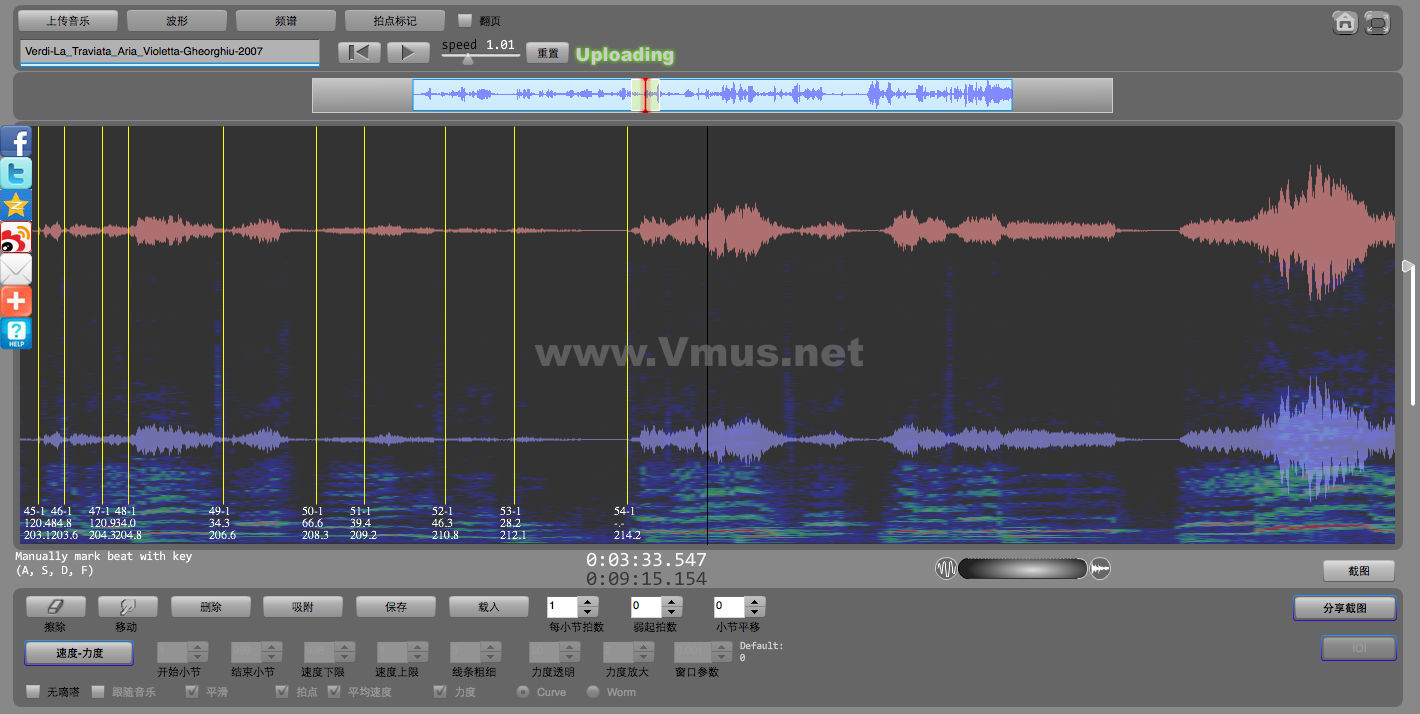Image resolution: width=1420 pixels, height=714 pixels.
Task: Toggle the 拍点 checkbox
Action: pyautogui.click(x=283, y=692)
